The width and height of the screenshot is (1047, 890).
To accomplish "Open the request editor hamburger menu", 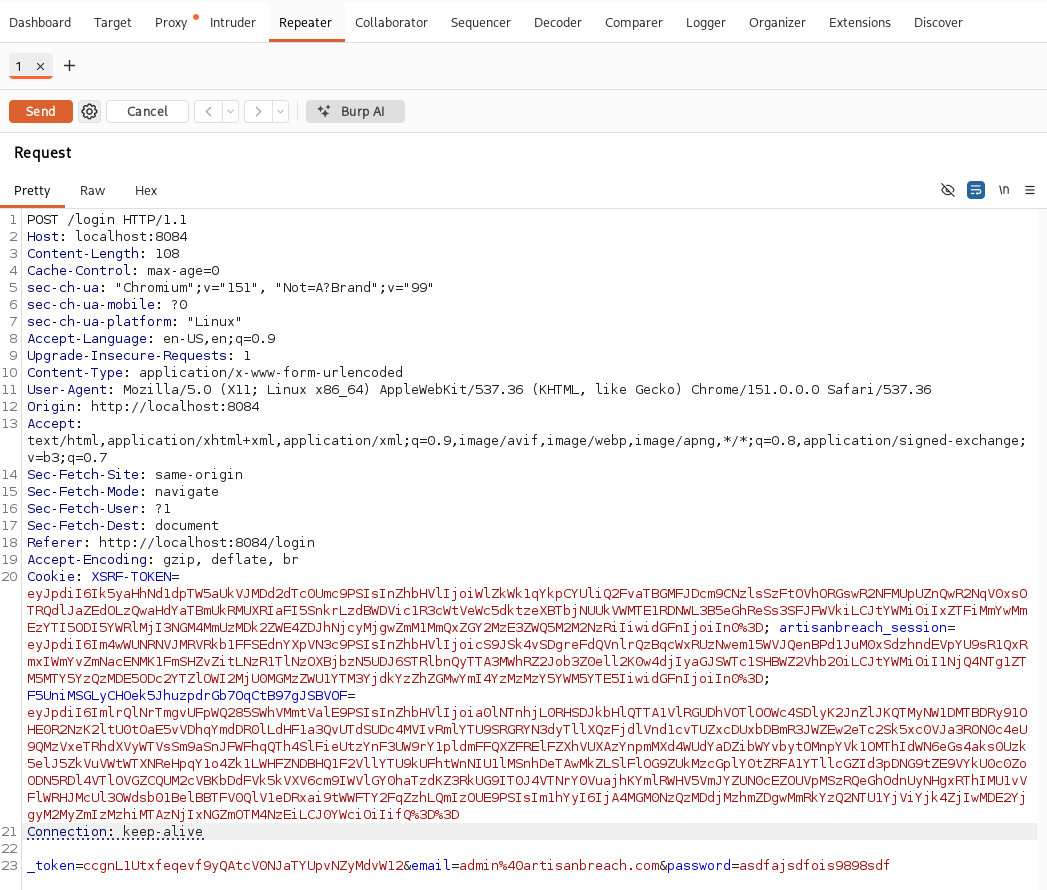I will tap(1030, 190).
